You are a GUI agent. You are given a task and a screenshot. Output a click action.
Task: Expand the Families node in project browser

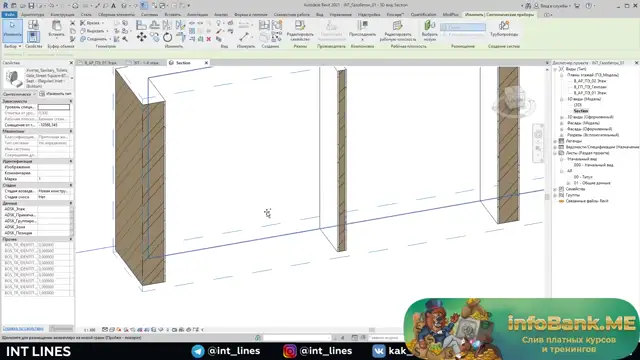click(x=555, y=189)
